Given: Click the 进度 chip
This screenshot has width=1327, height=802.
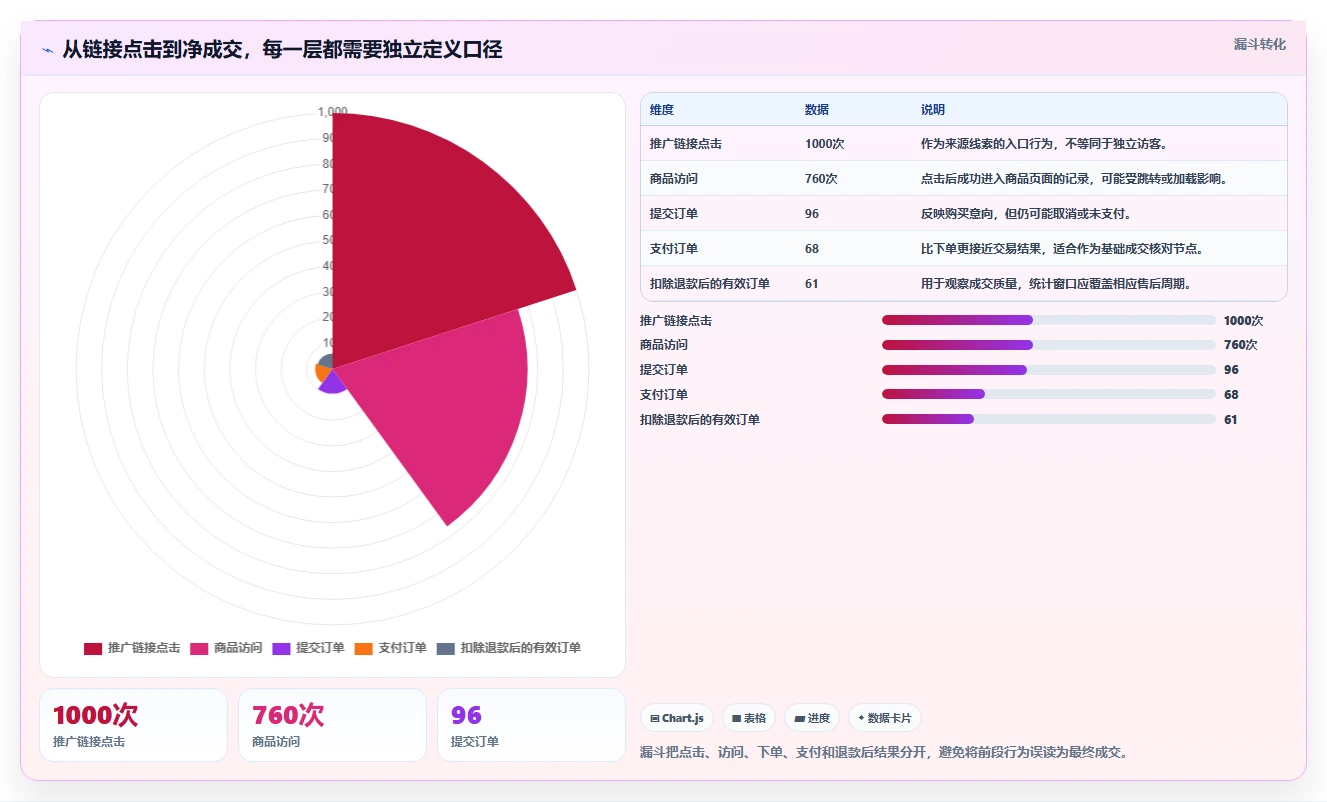Looking at the screenshot, I should [x=812, y=718].
